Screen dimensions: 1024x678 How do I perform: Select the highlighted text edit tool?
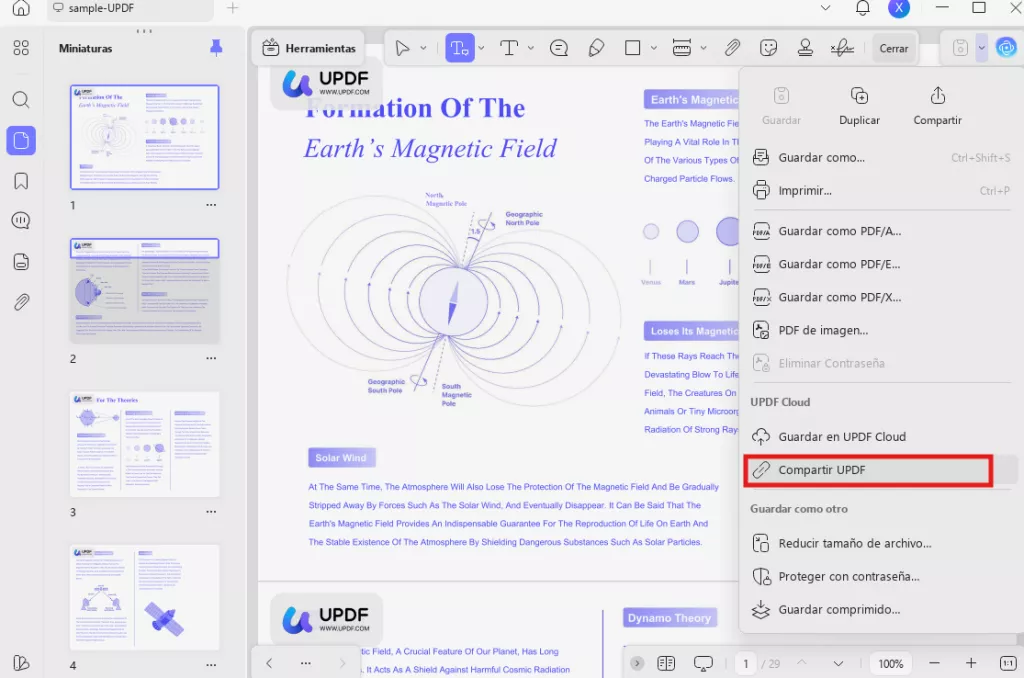coord(460,48)
